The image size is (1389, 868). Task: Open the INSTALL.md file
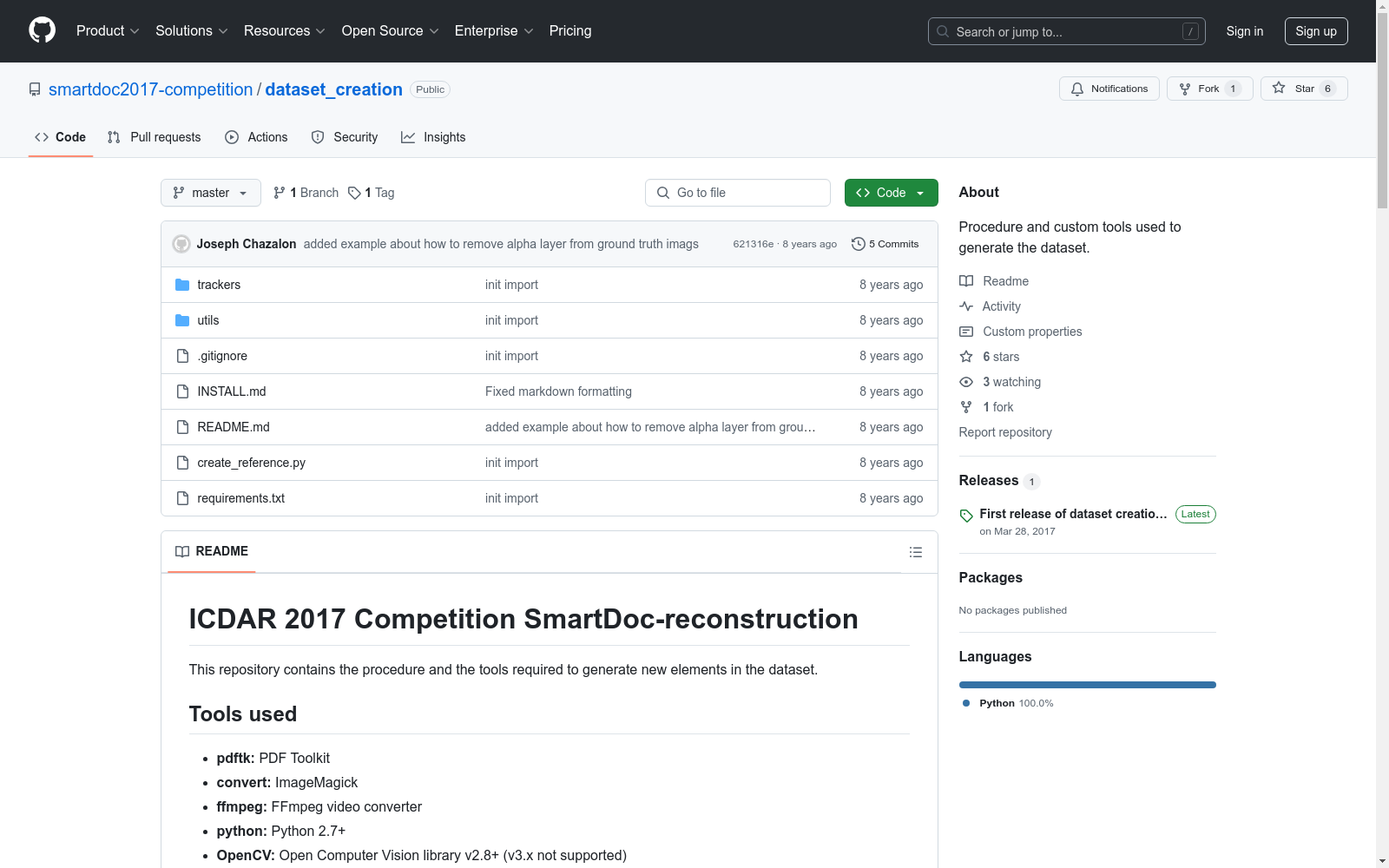(x=232, y=391)
